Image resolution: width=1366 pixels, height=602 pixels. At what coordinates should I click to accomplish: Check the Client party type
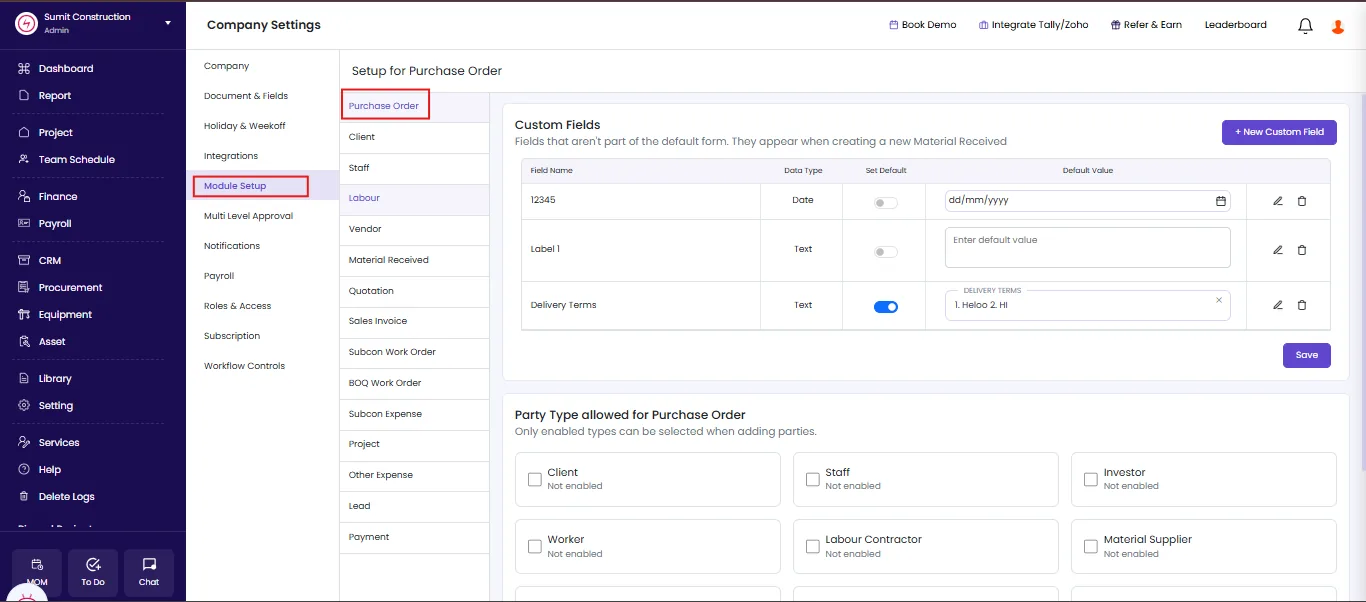534,479
